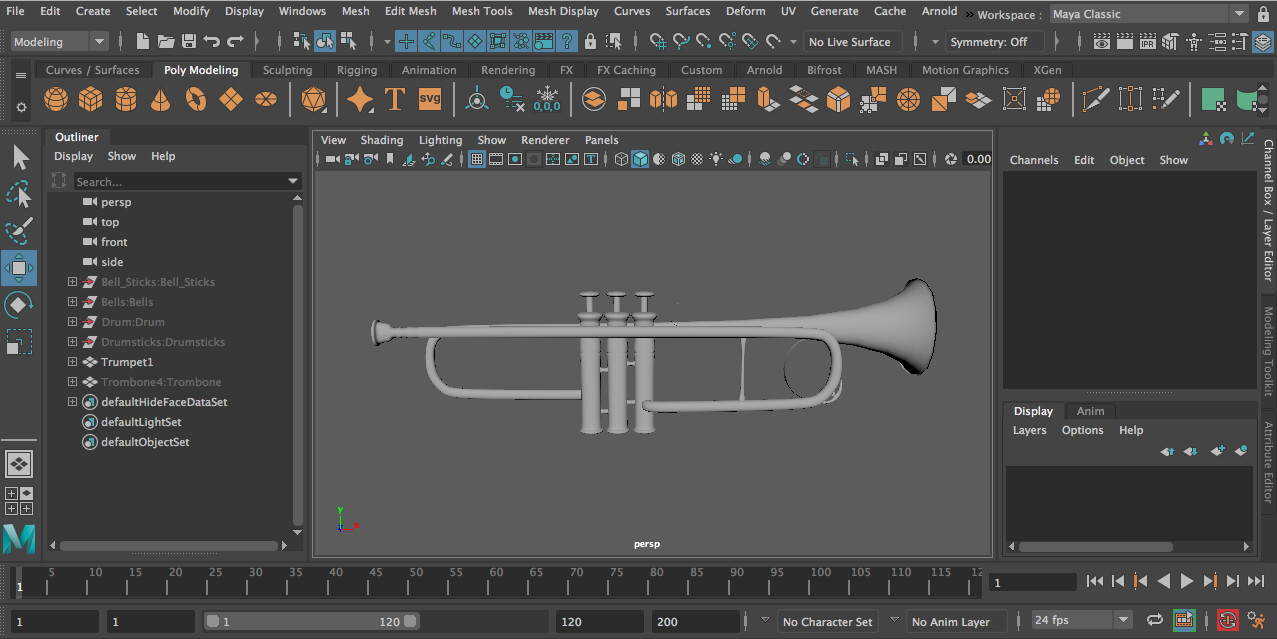Create polygon text with the T icon

coord(395,100)
